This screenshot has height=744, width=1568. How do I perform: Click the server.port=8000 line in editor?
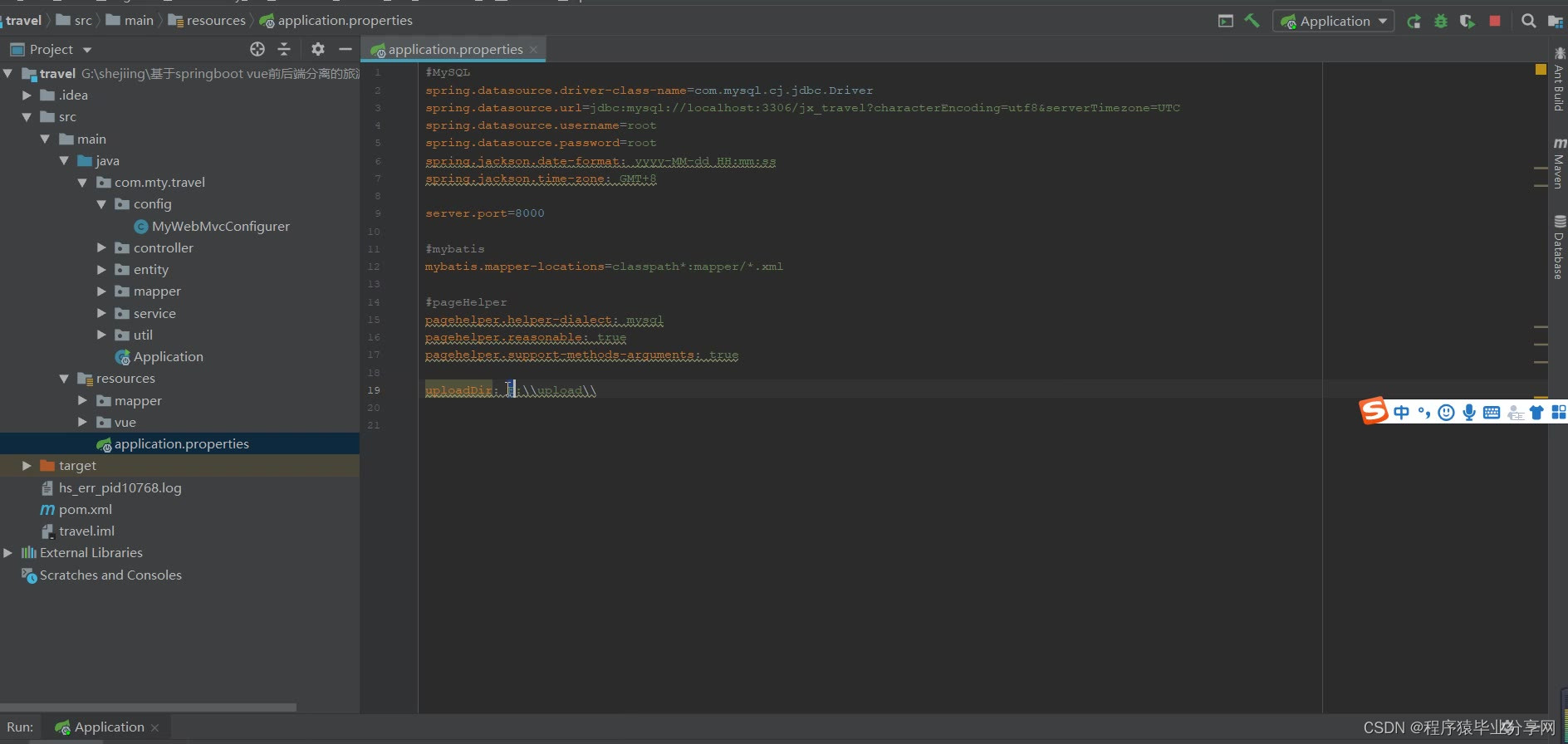tap(485, 213)
